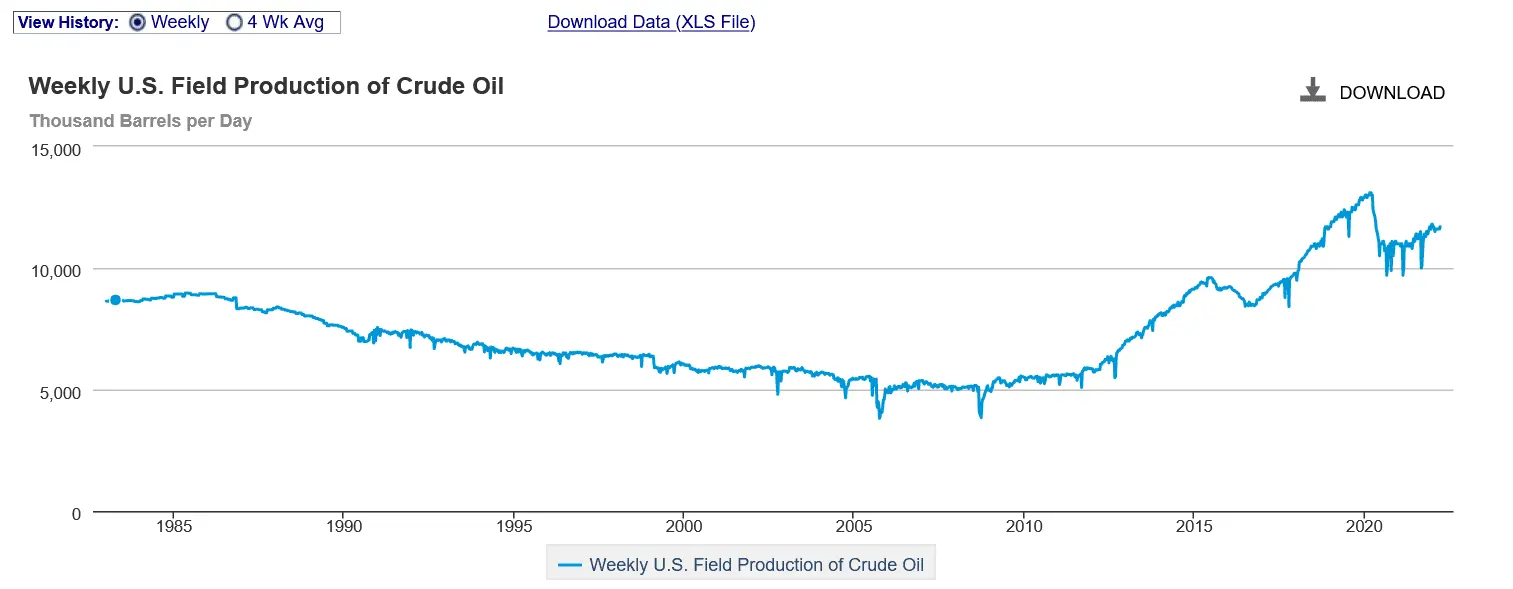The width and height of the screenshot is (1513, 589).
Task: Click the chart title Weekly U.S. Field Production
Action: click(x=266, y=86)
